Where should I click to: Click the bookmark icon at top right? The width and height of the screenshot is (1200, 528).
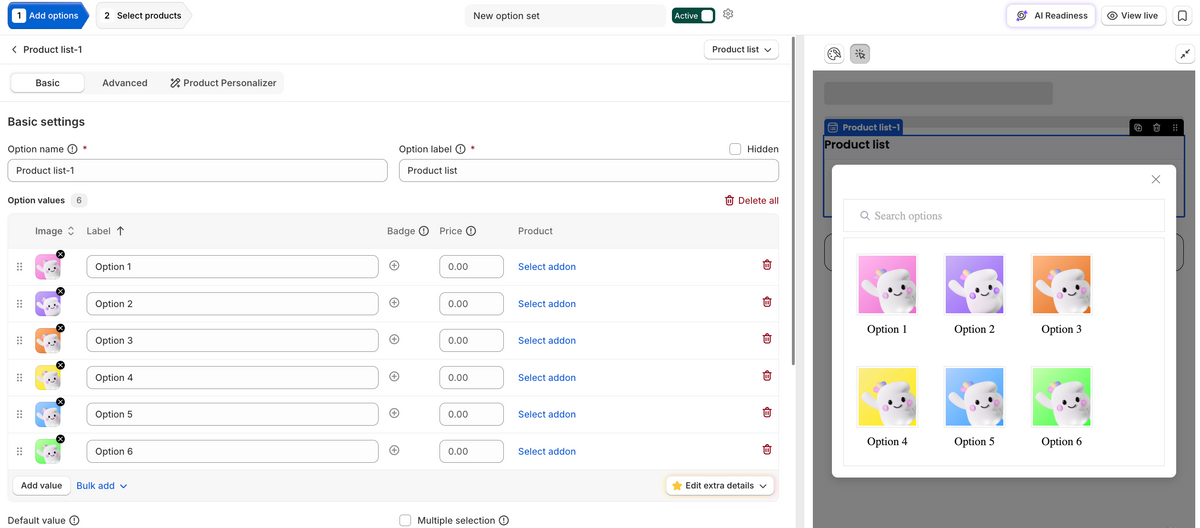(x=1182, y=16)
